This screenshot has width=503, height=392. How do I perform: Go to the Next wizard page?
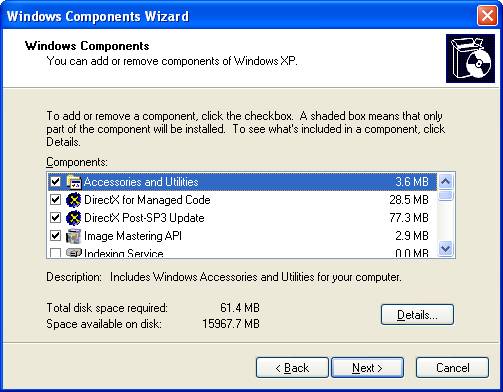click(x=367, y=368)
